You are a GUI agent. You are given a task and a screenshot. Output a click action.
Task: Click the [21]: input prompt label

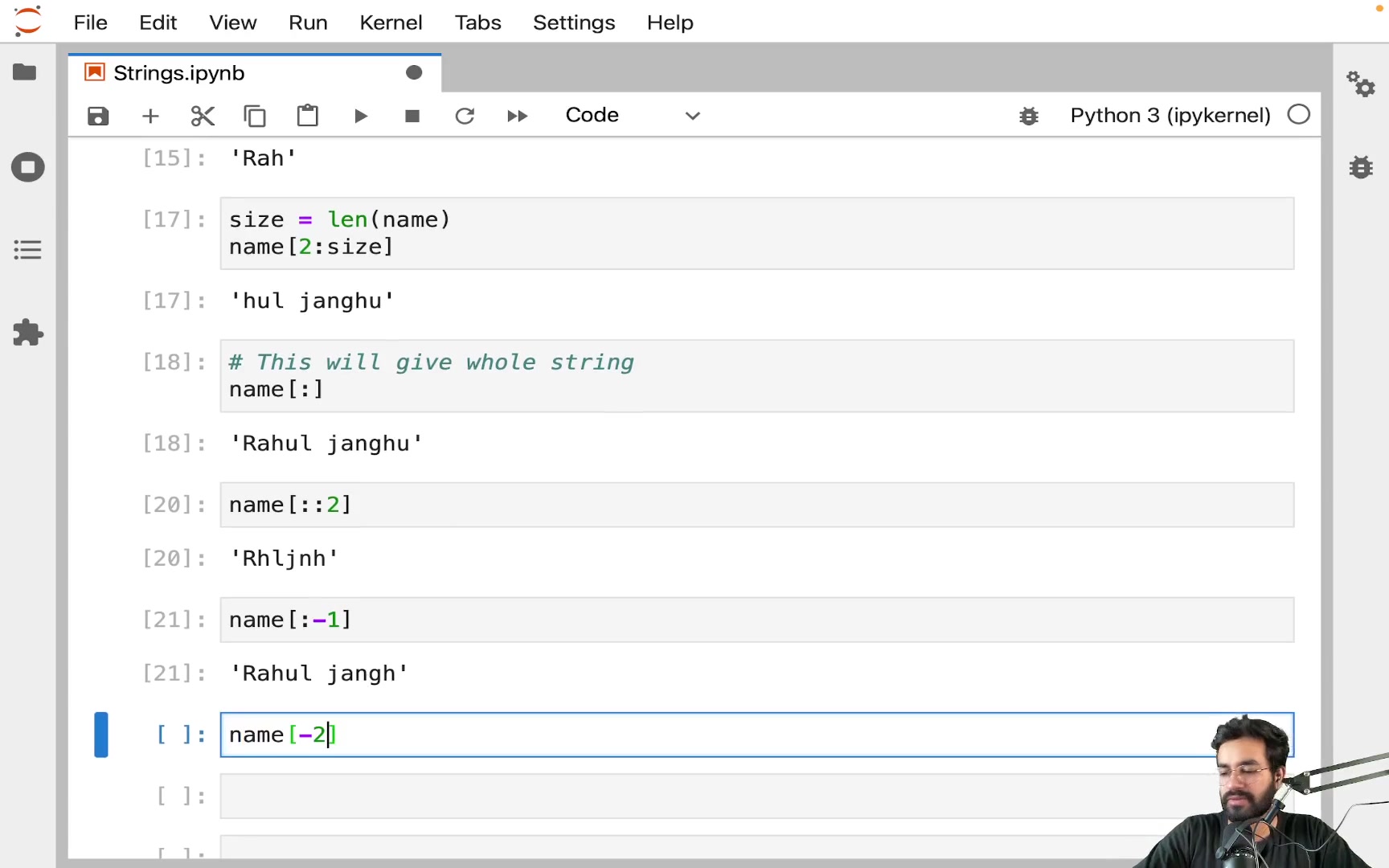click(x=174, y=620)
